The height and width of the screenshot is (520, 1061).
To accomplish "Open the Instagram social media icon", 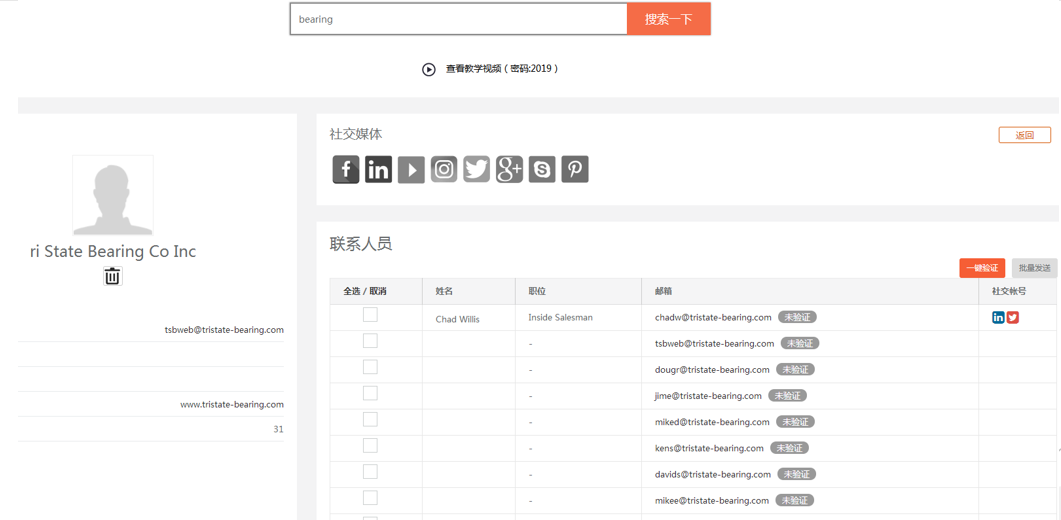I will click(x=444, y=169).
